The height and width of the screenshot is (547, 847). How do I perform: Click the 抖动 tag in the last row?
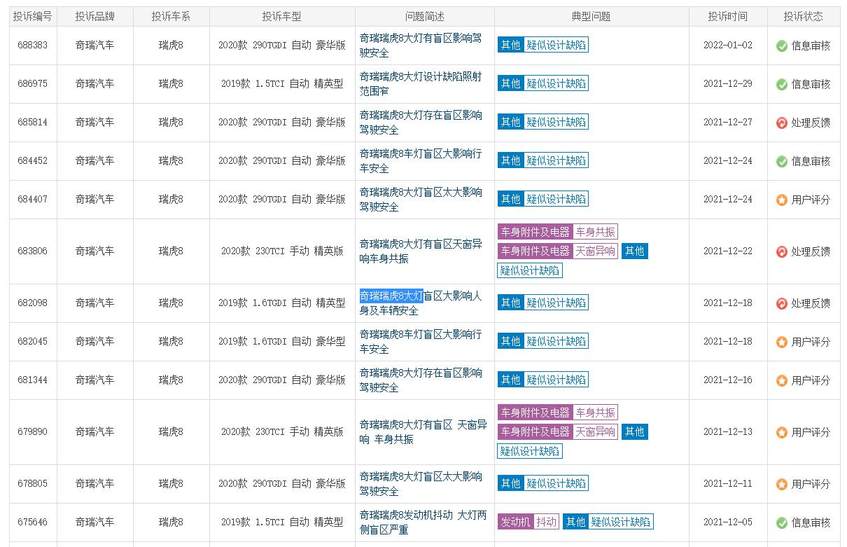pos(546,522)
